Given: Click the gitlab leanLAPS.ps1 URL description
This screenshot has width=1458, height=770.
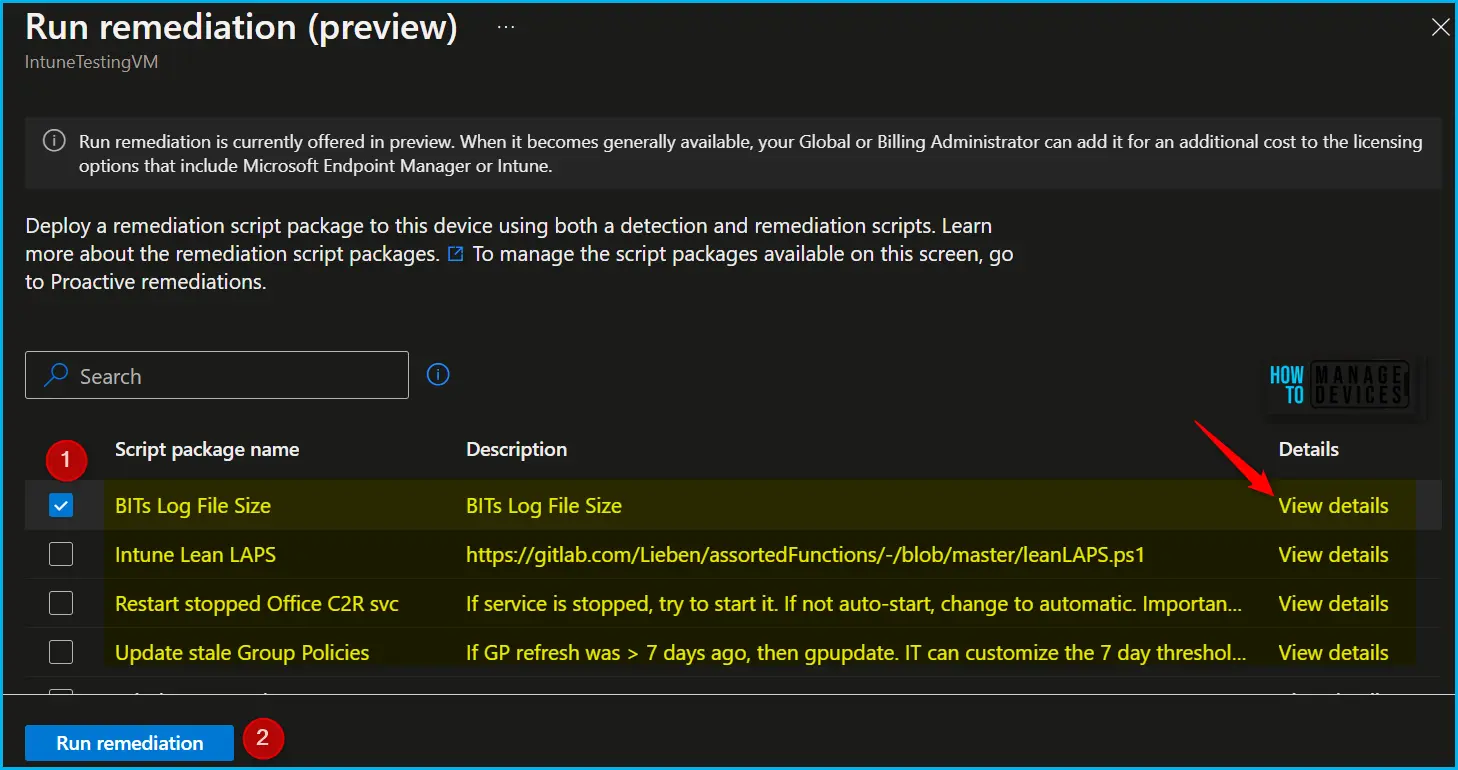Looking at the screenshot, I should (805, 555).
